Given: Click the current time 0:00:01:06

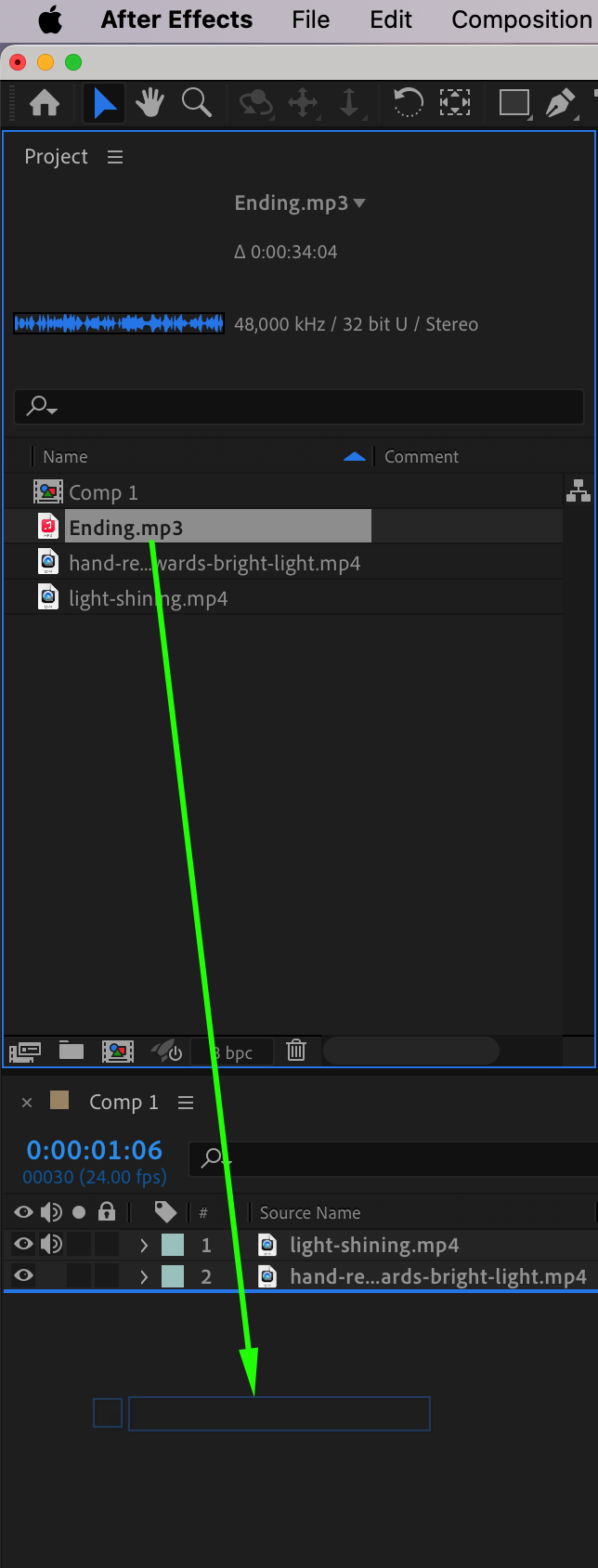Looking at the screenshot, I should tap(95, 1150).
